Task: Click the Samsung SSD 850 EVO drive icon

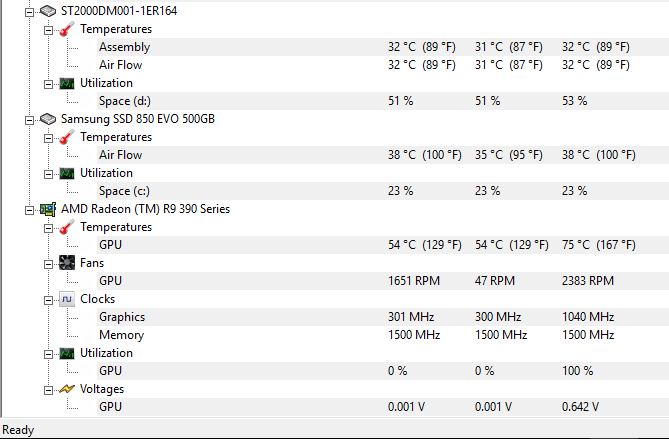Action: click(47, 119)
